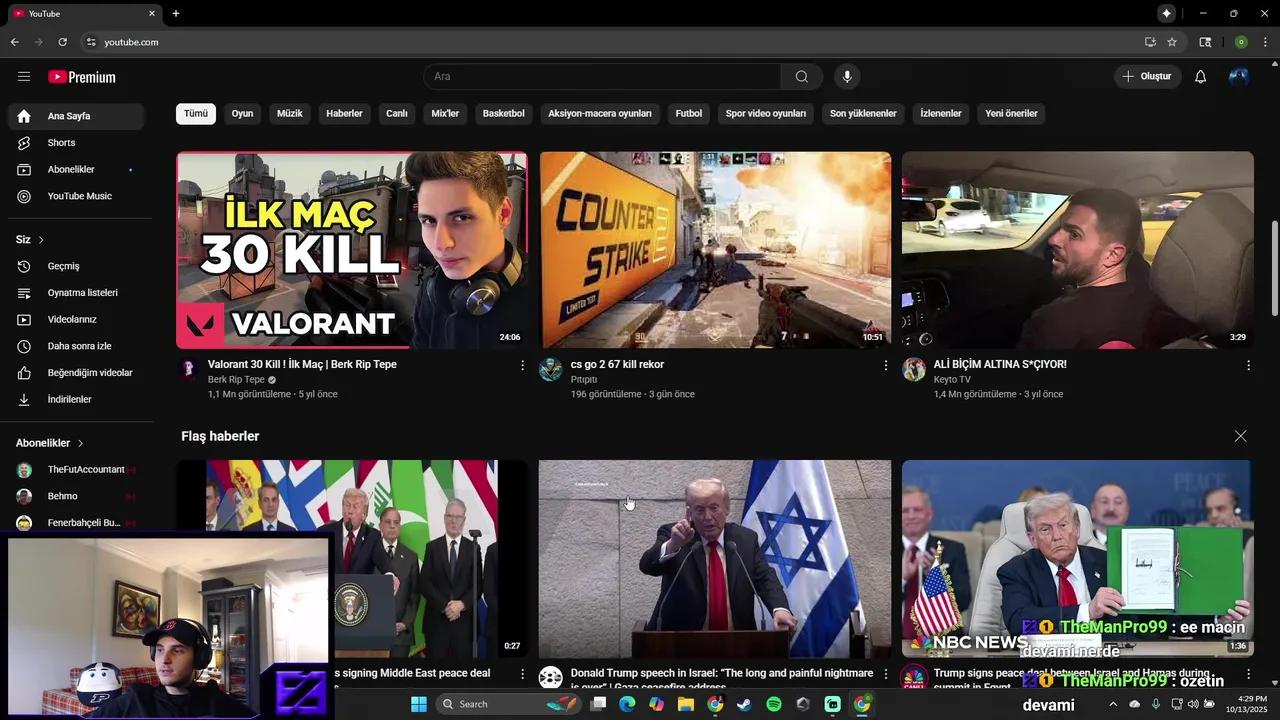Open Steam from the taskbar
Image resolution: width=1280 pixels, height=720 pixels.
[x=744, y=704]
